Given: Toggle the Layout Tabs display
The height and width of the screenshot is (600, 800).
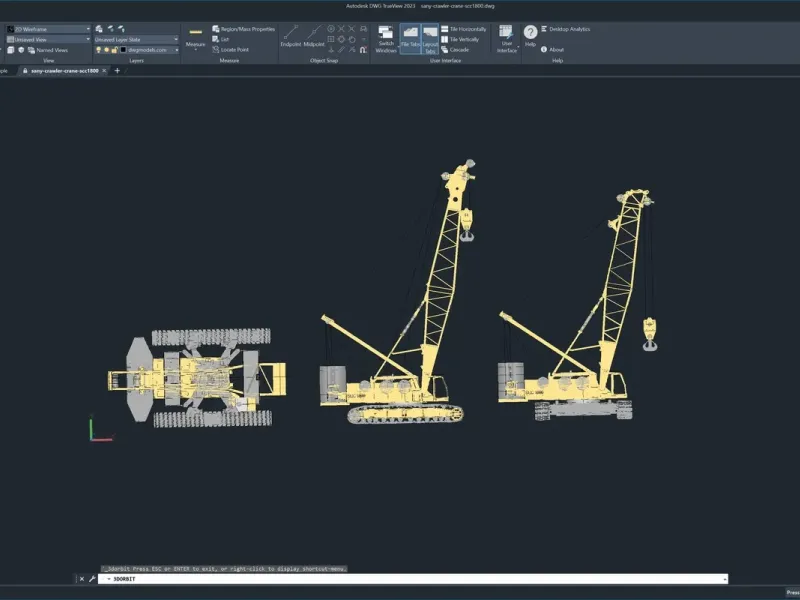Looking at the screenshot, I should 430,39.
